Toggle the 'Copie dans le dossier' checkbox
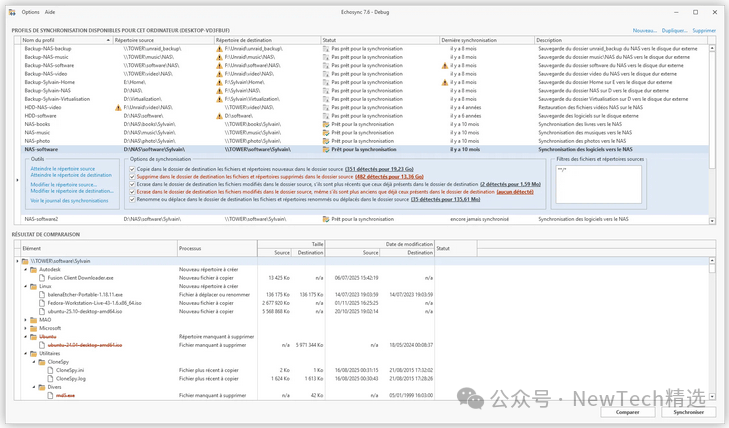Screen dimensions: 729x428 tap(131, 169)
